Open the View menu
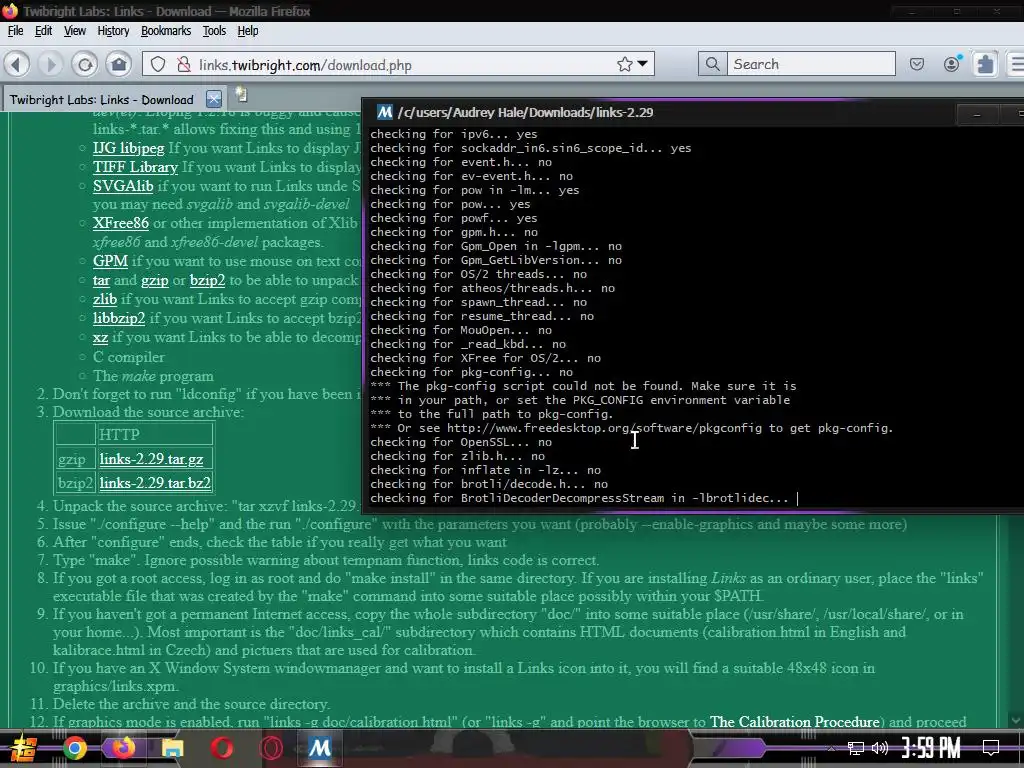This screenshot has width=1024, height=768. 74,31
